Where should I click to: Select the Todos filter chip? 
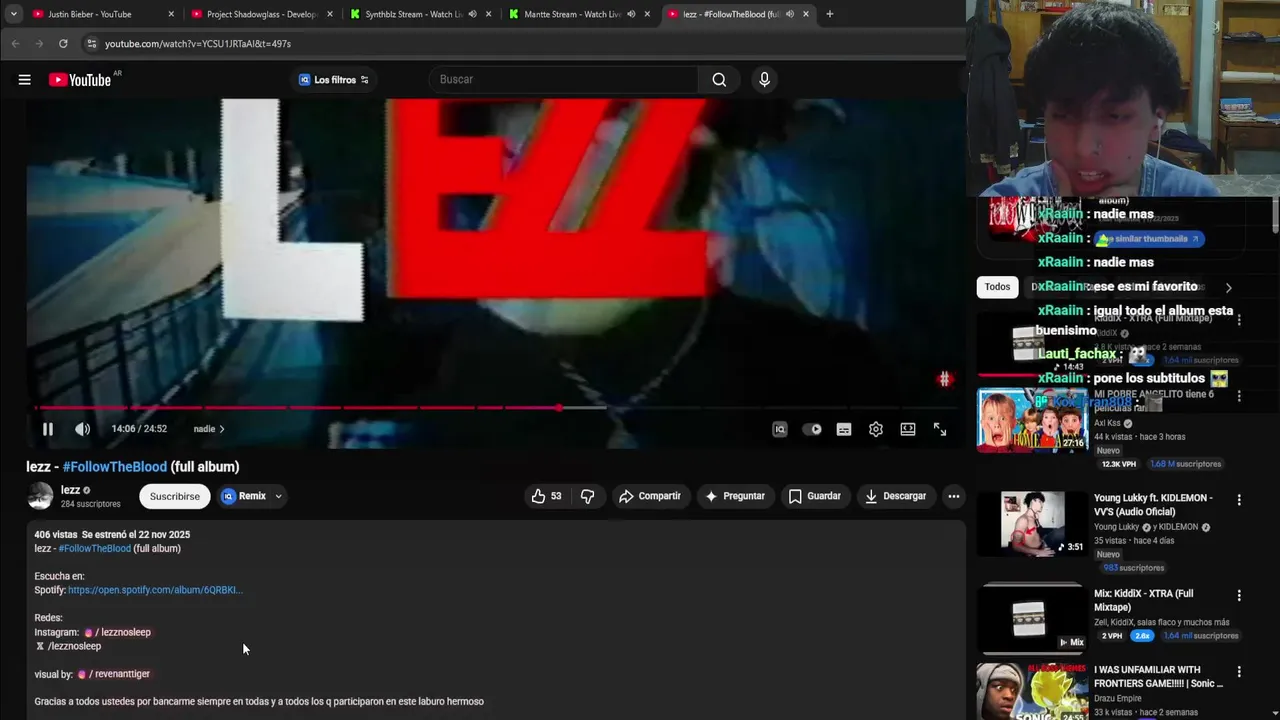(x=997, y=287)
